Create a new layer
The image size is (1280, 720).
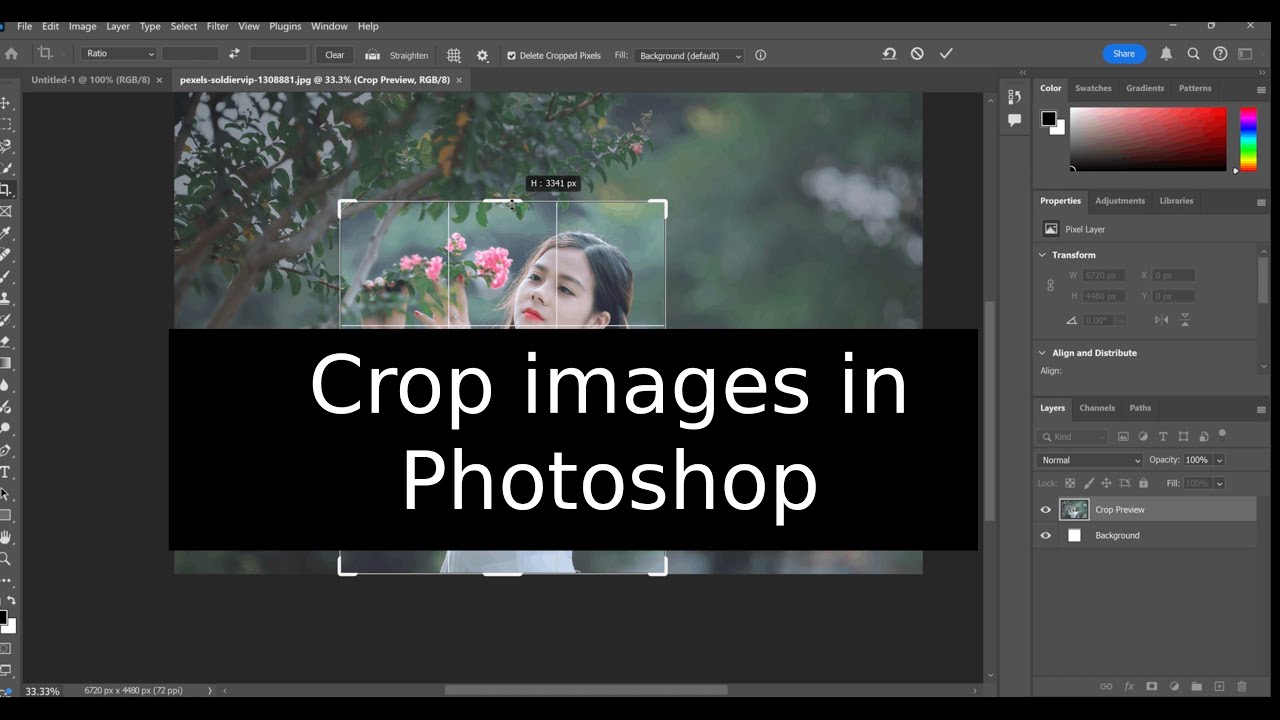[x=1219, y=687]
